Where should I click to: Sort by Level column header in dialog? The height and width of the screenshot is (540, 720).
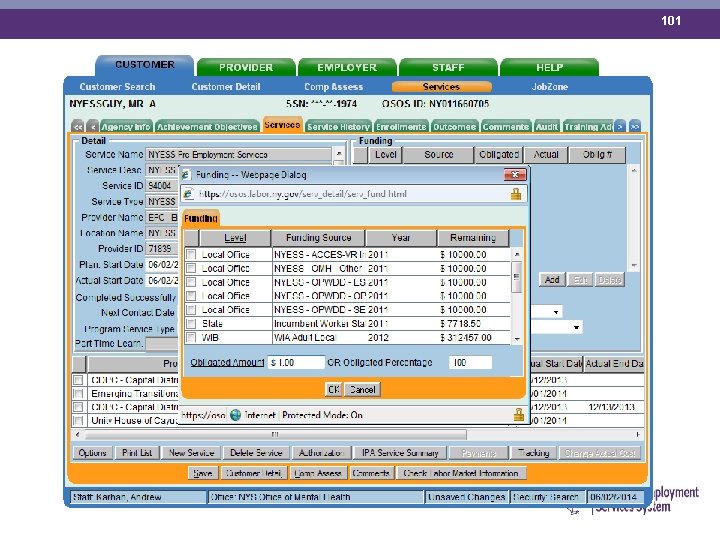click(235, 238)
